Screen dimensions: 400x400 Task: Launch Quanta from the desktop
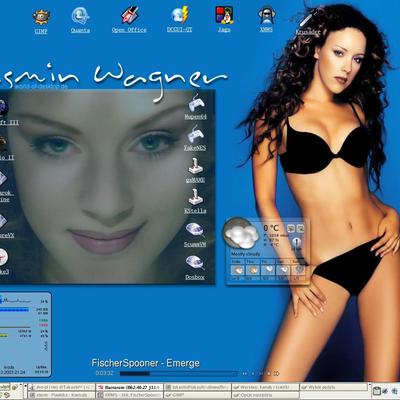point(80,20)
